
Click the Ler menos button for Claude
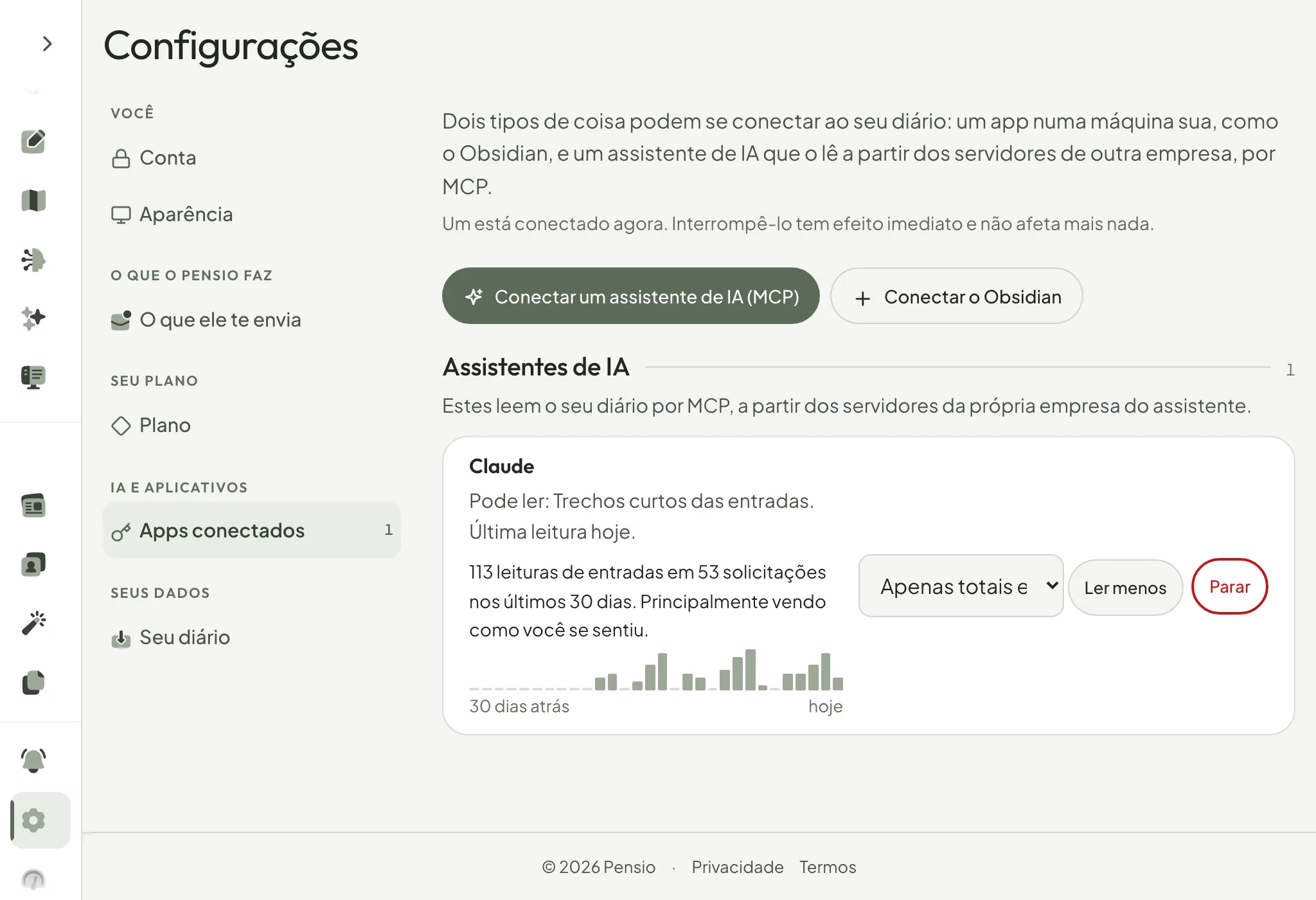pyautogui.click(x=1125, y=588)
